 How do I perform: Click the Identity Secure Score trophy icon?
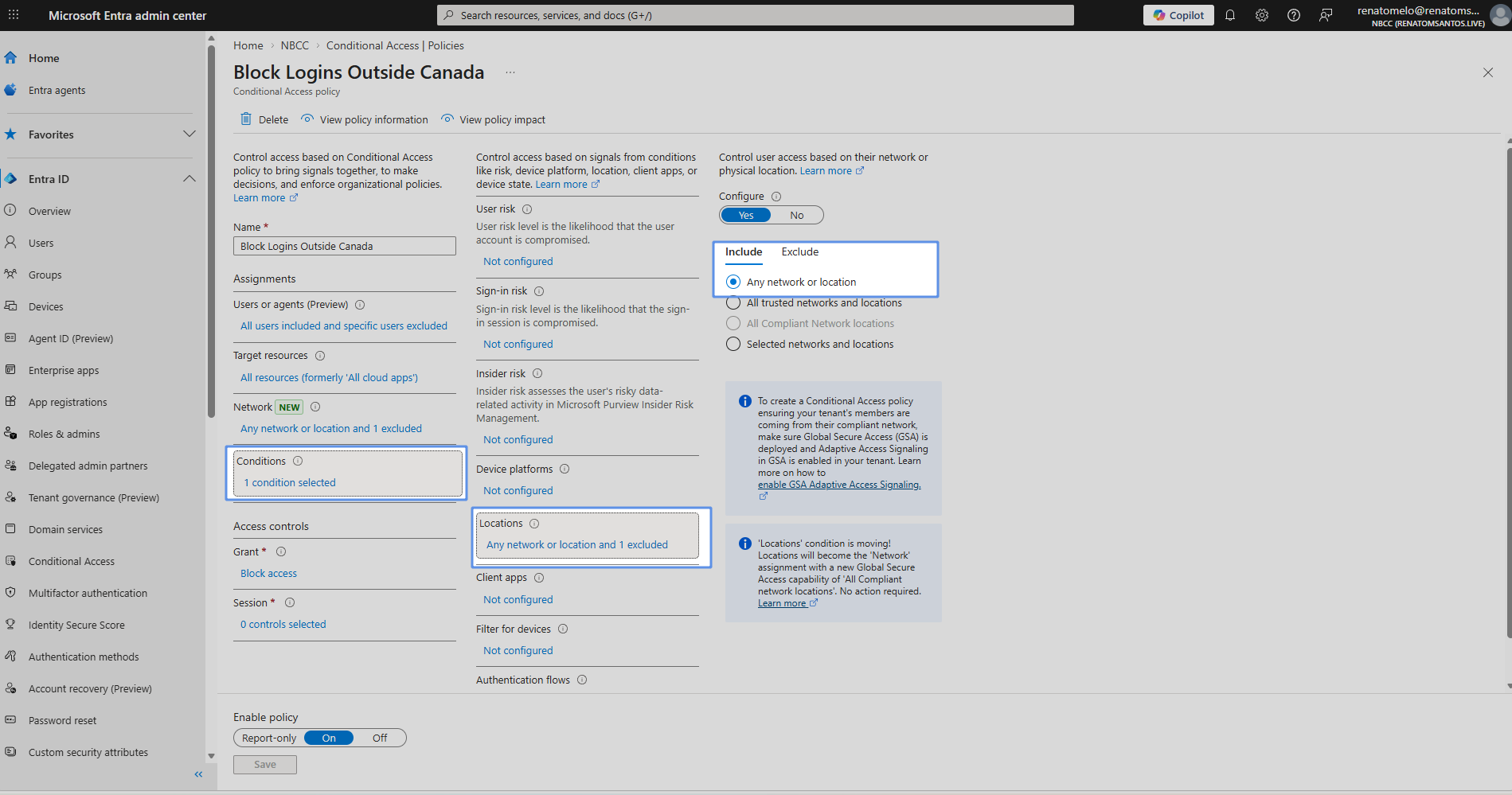(10, 625)
